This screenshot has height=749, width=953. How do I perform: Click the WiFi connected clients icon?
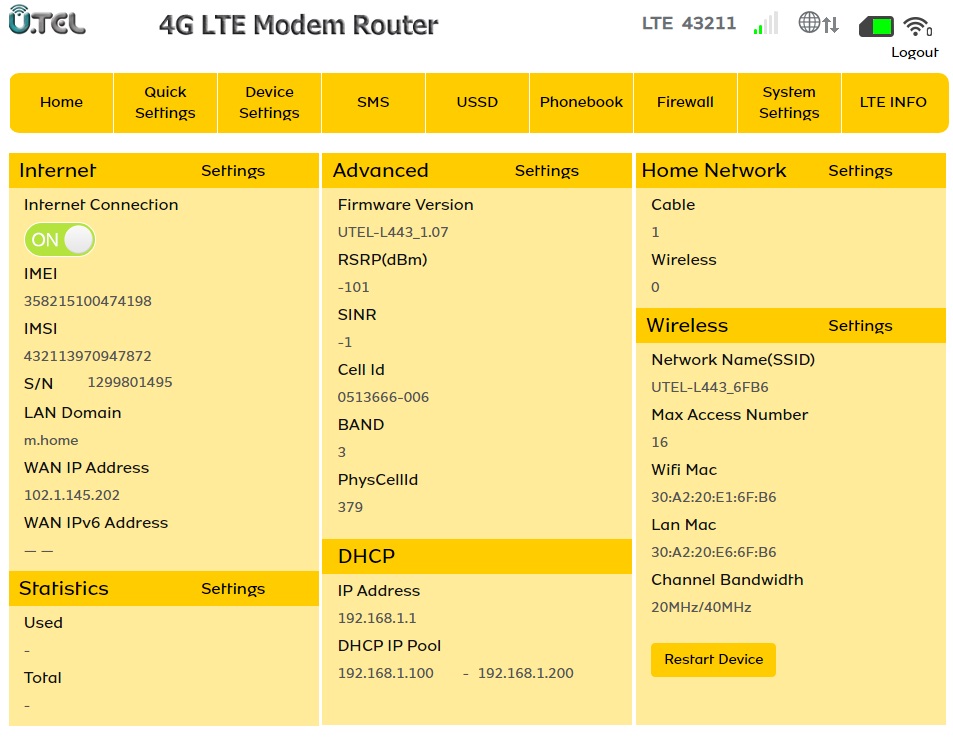click(917, 26)
